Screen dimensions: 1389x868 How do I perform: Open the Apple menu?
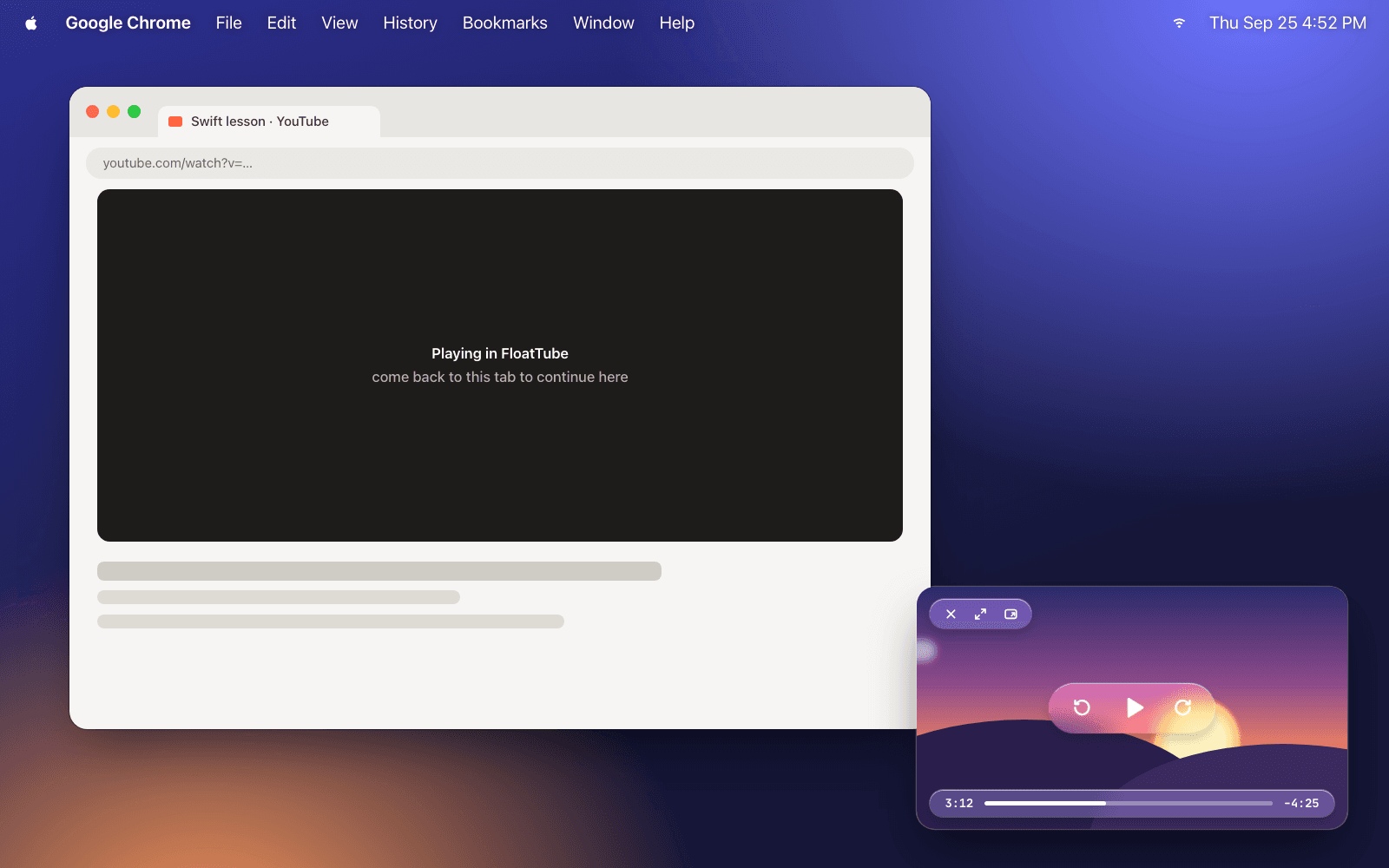(31, 23)
